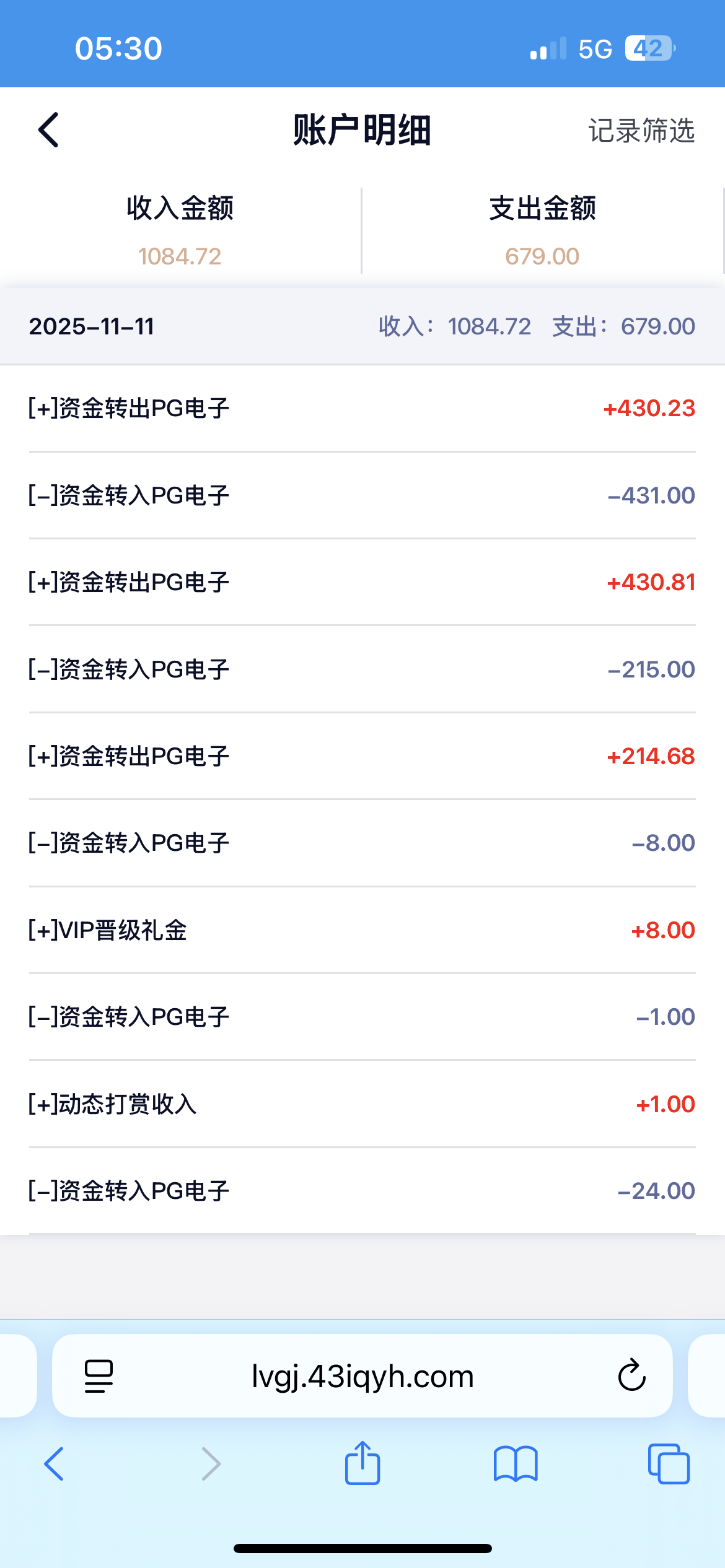Viewport: 725px width, 1568px height.
Task: Open Safari page settings reader icon
Action: (99, 1376)
